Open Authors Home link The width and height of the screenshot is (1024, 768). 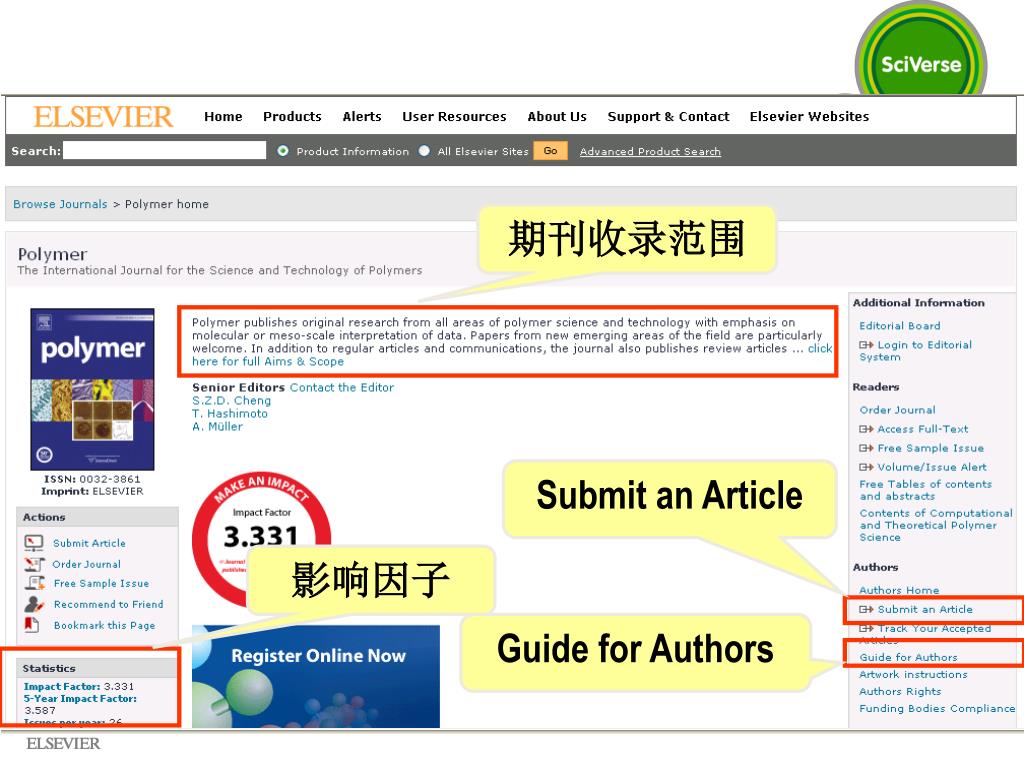[x=899, y=590]
